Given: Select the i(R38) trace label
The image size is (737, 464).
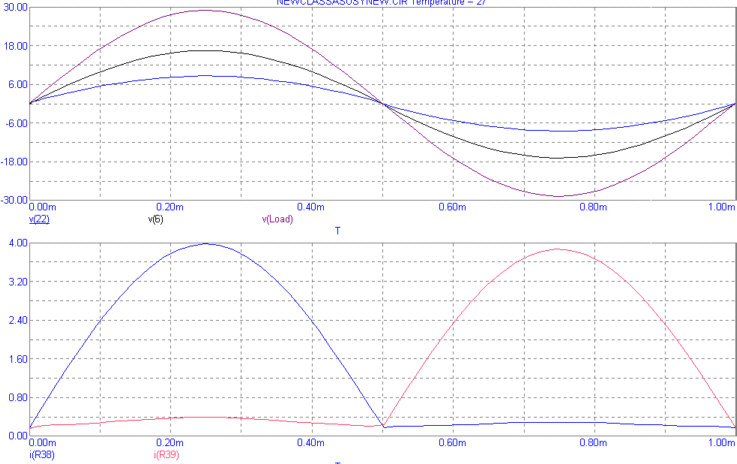Looking at the screenshot, I should point(42,455).
